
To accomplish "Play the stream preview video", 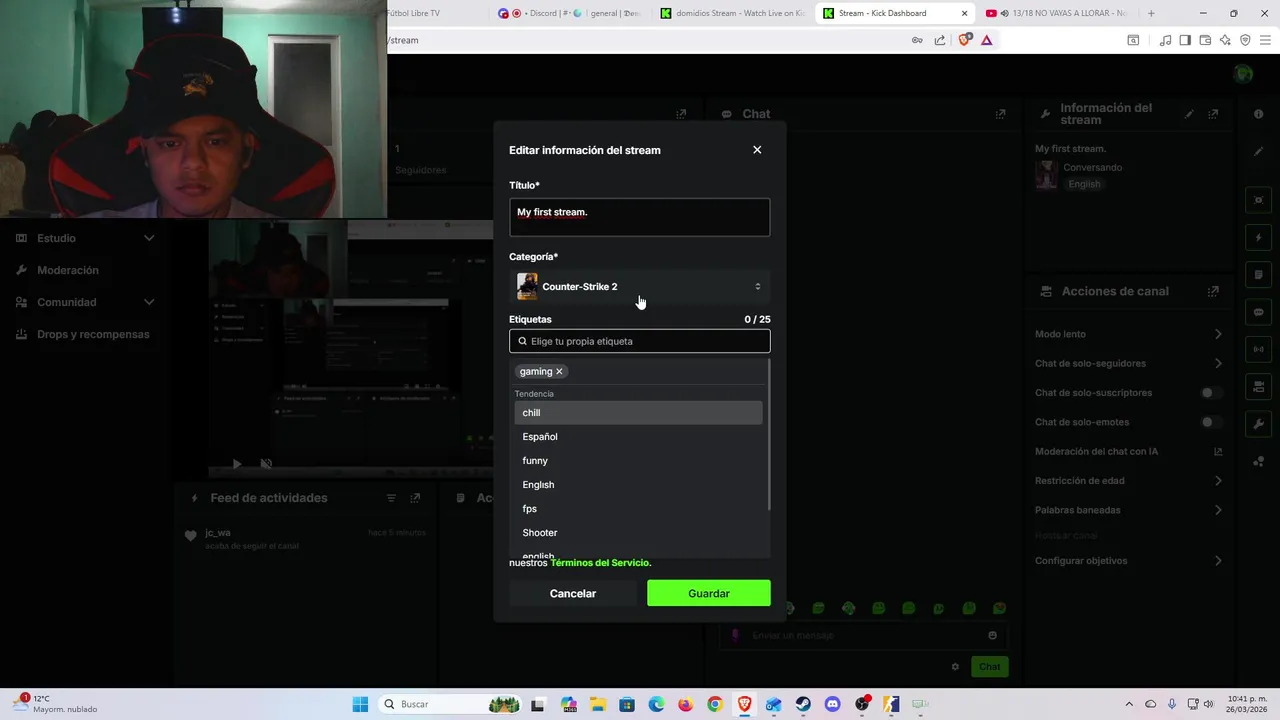I will [237, 464].
